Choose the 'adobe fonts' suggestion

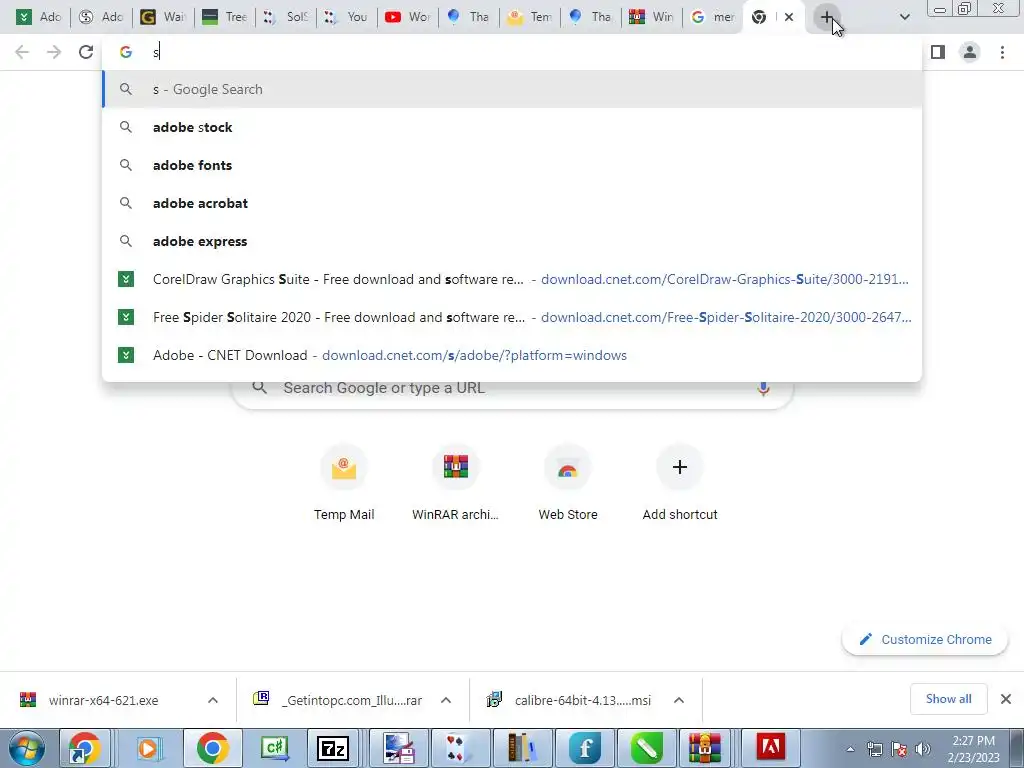click(512, 165)
